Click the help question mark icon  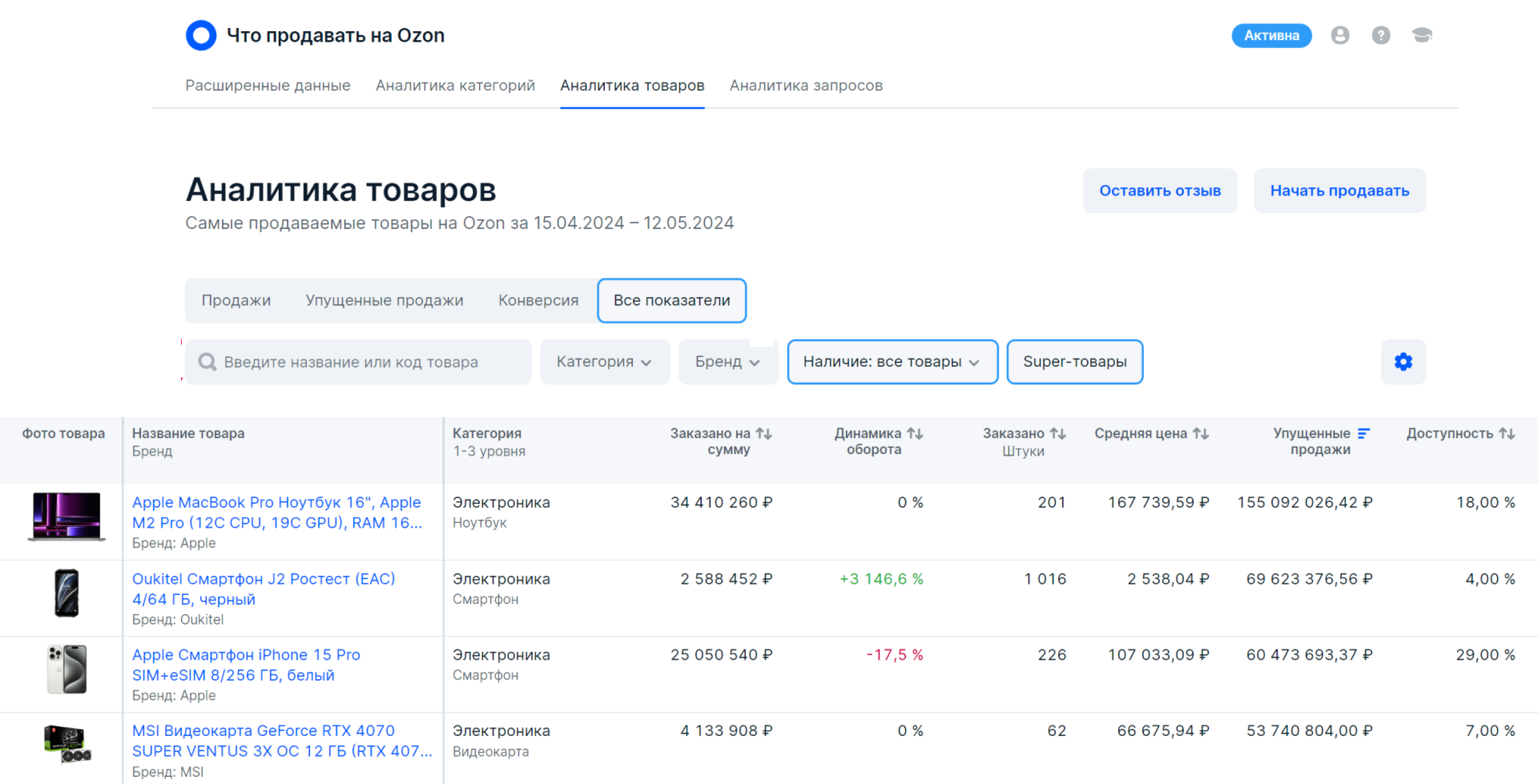1380,35
